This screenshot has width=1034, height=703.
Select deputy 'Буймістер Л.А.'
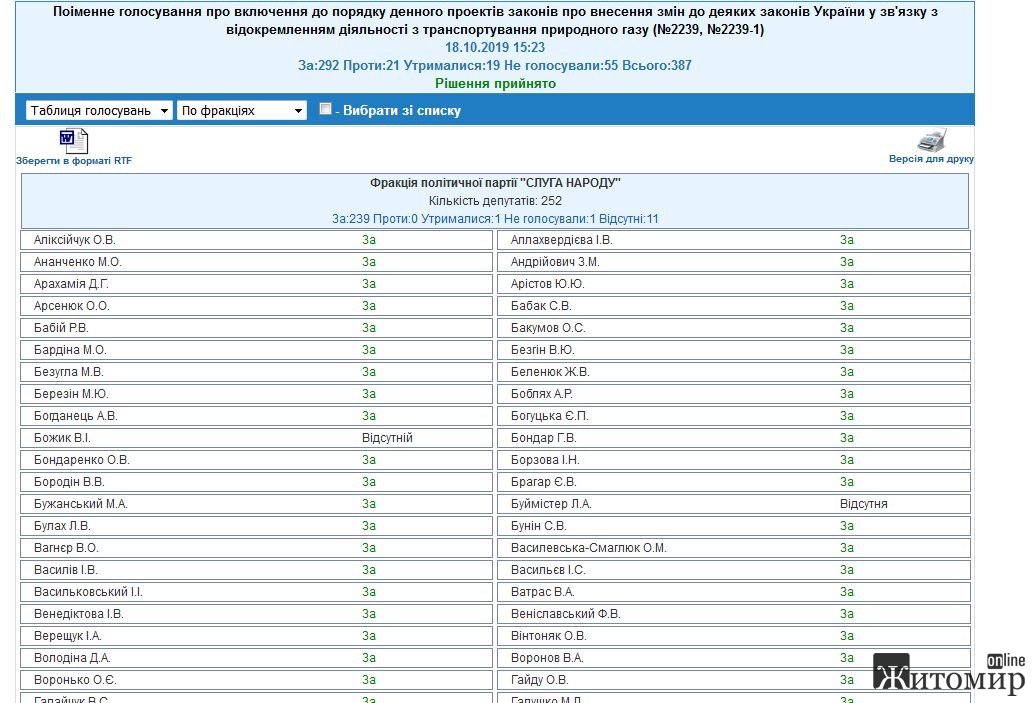551,504
